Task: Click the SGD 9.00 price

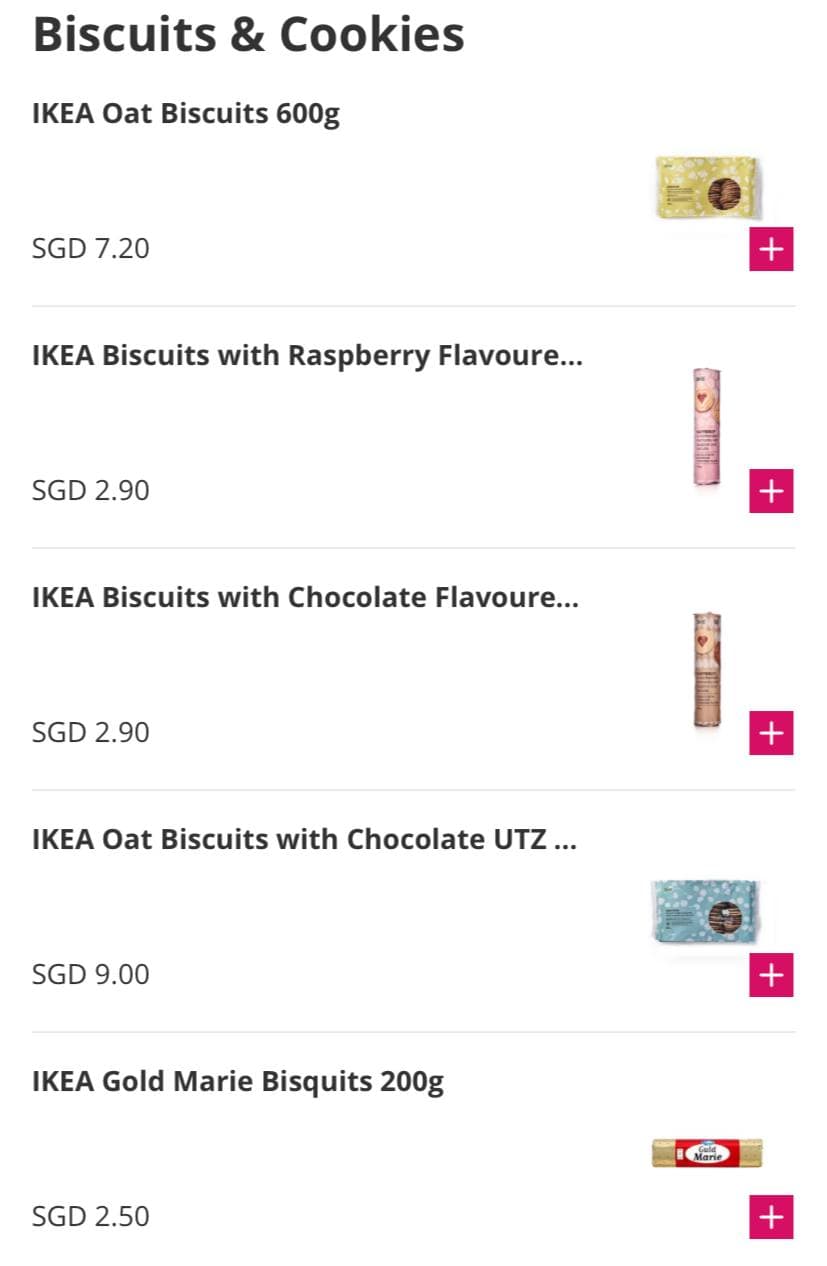Action: [x=91, y=974]
